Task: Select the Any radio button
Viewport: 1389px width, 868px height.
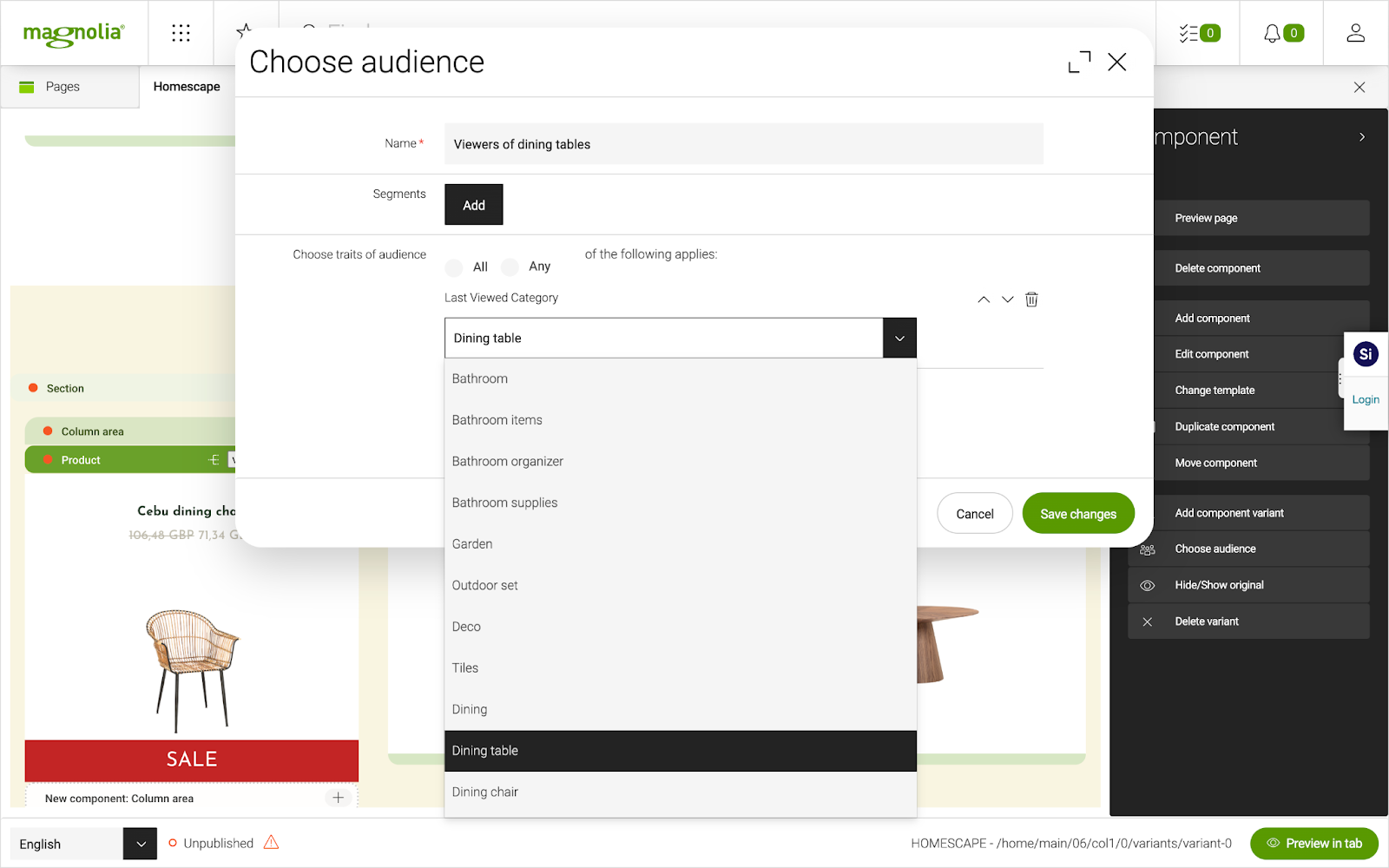Action: (x=510, y=266)
